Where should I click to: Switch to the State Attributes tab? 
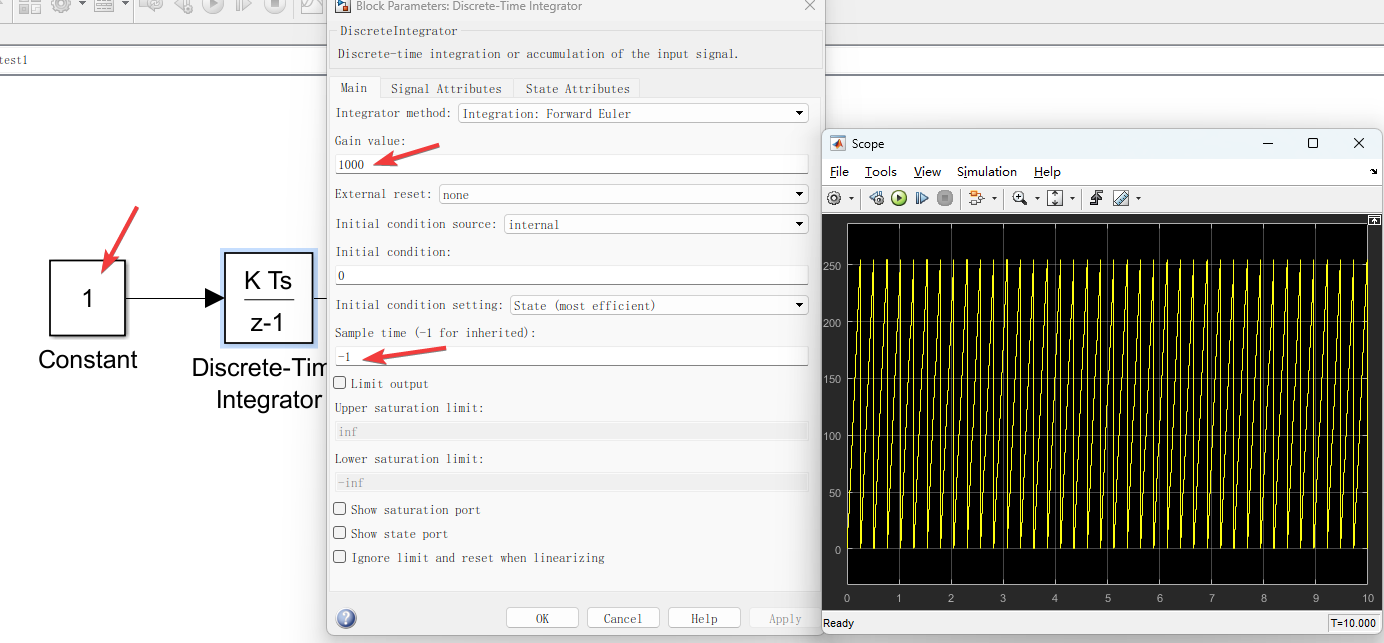click(x=577, y=88)
